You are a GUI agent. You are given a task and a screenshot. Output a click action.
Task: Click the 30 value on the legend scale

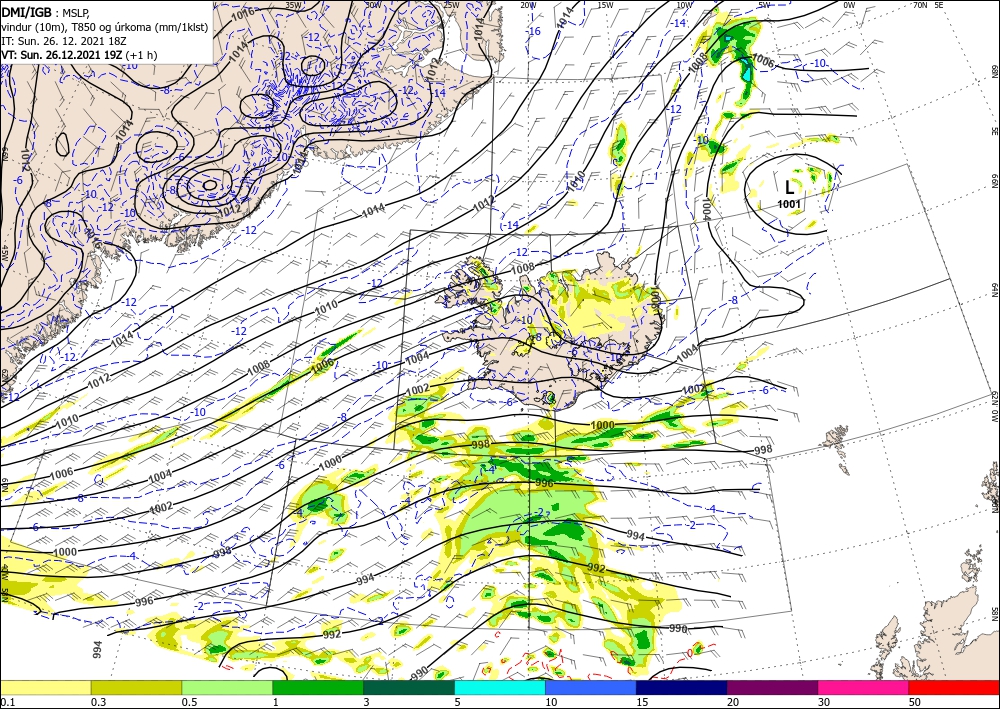pos(825,701)
